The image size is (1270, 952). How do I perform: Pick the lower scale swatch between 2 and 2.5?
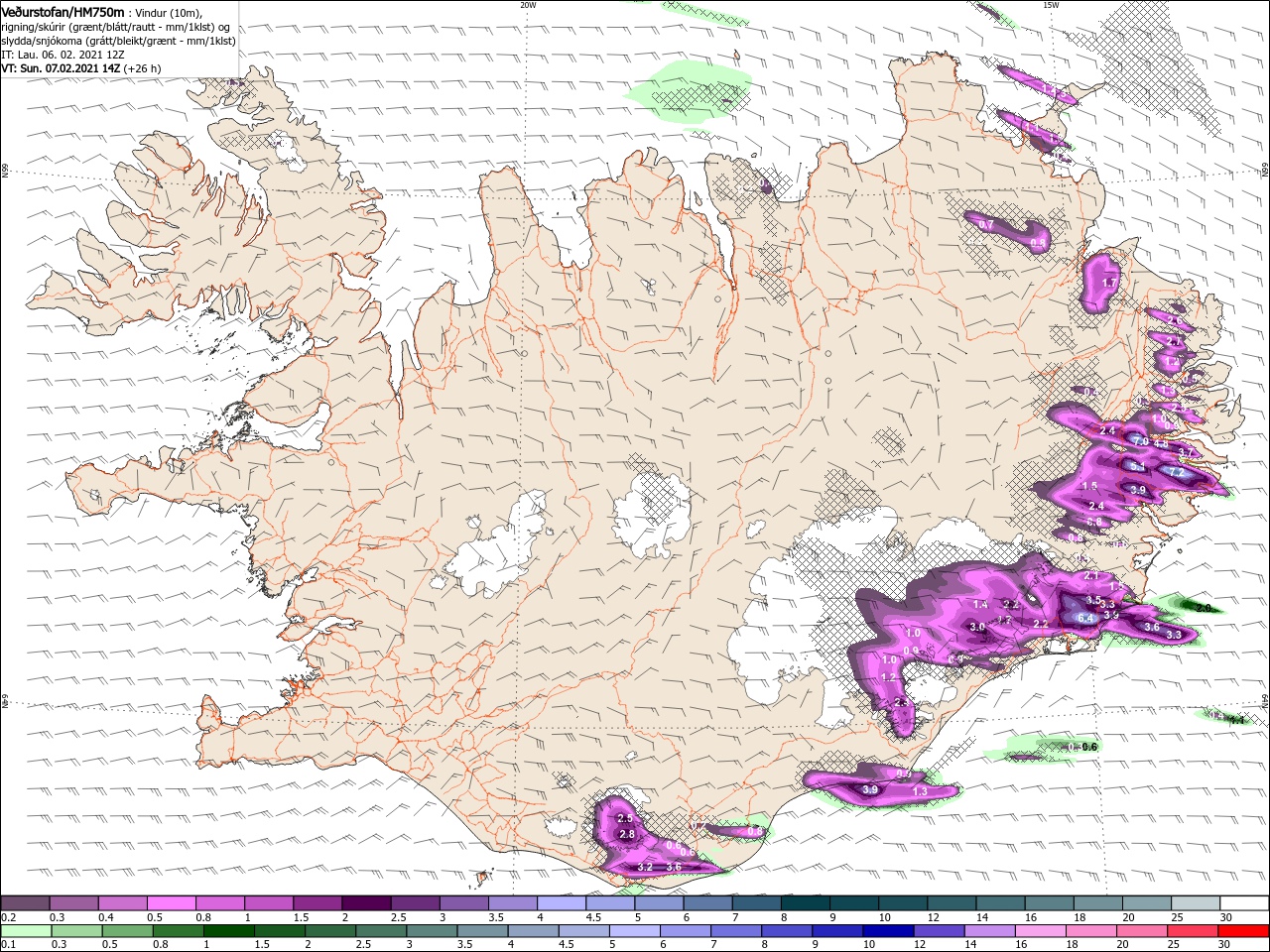coord(329,930)
